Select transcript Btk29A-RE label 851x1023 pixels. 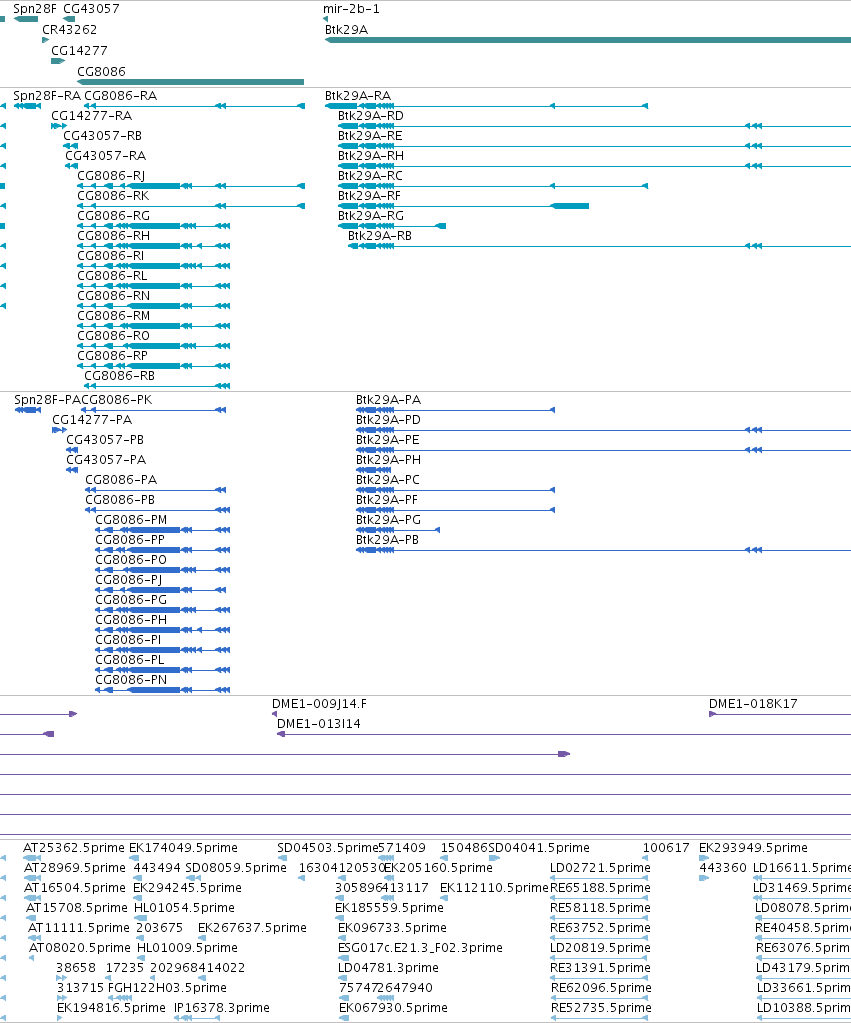[370, 136]
